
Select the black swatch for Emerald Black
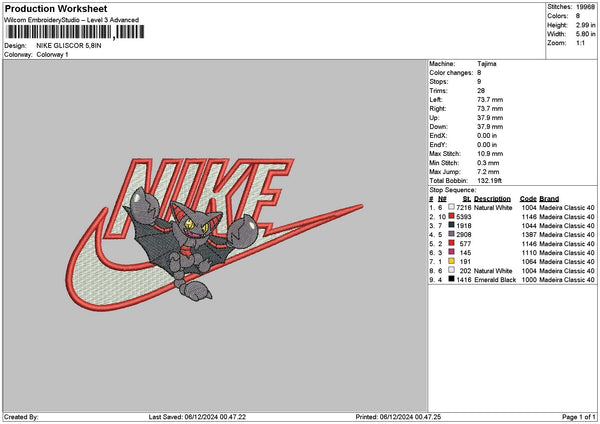[x=452, y=279]
